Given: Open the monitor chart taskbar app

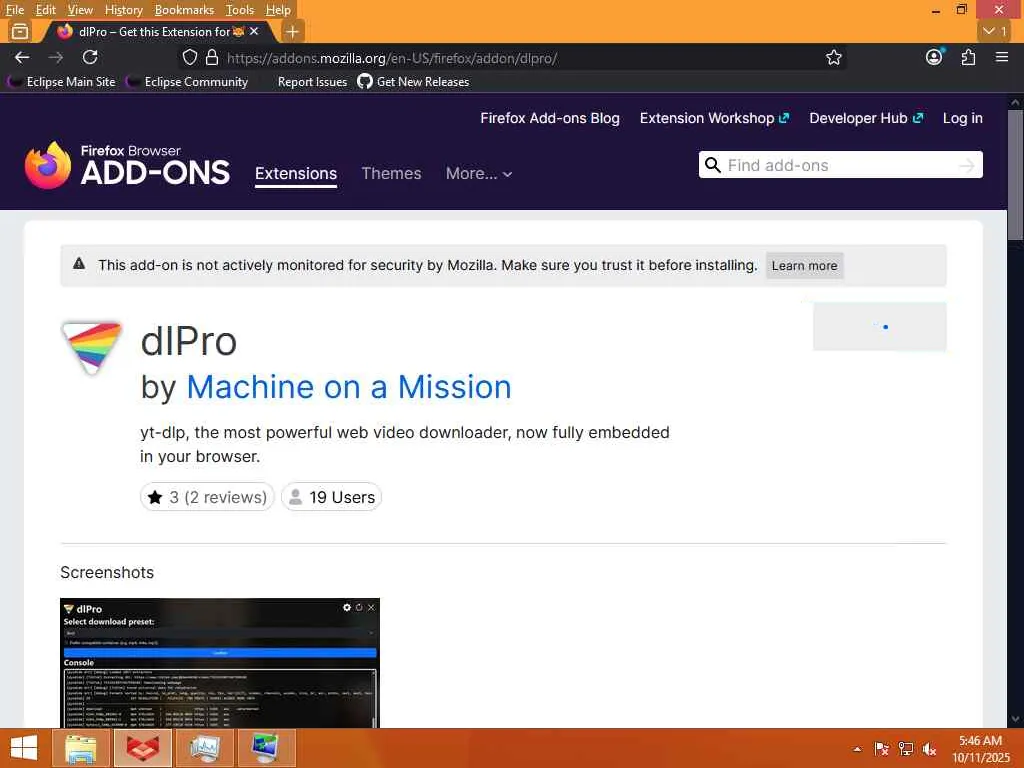Looking at the screenshot, I should point(204,748).
